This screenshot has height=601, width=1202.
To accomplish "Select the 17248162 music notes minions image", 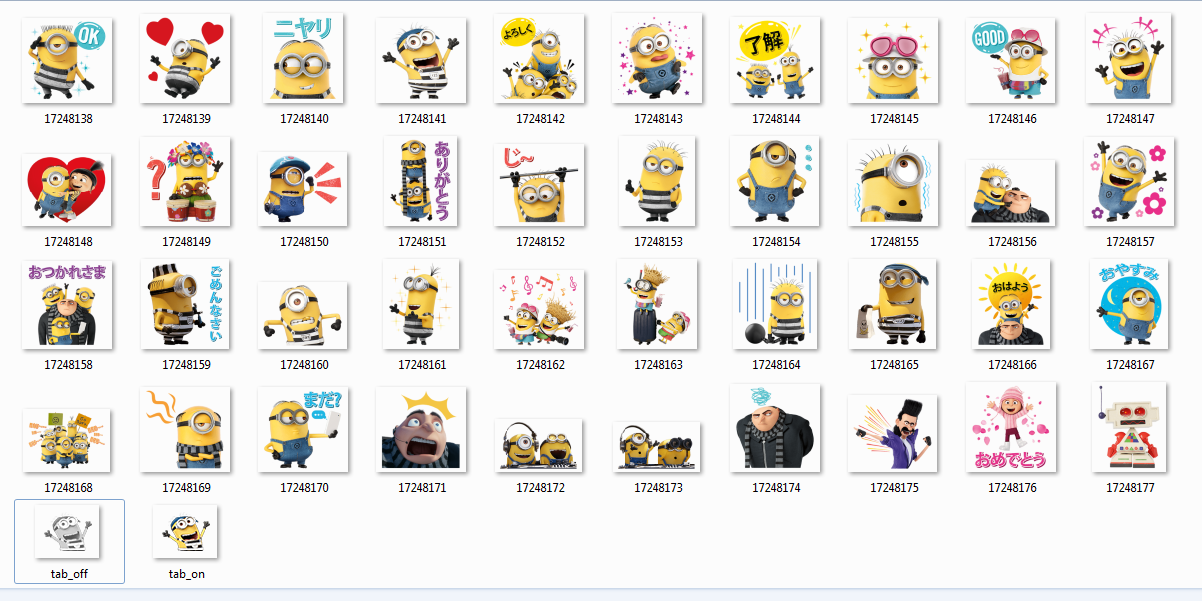I will [540, 309].
